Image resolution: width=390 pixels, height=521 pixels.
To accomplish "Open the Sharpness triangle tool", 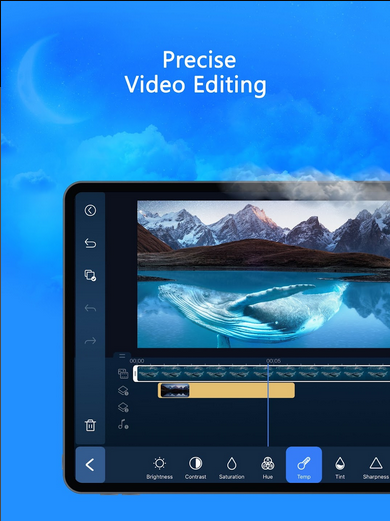I will pos(376,468).
